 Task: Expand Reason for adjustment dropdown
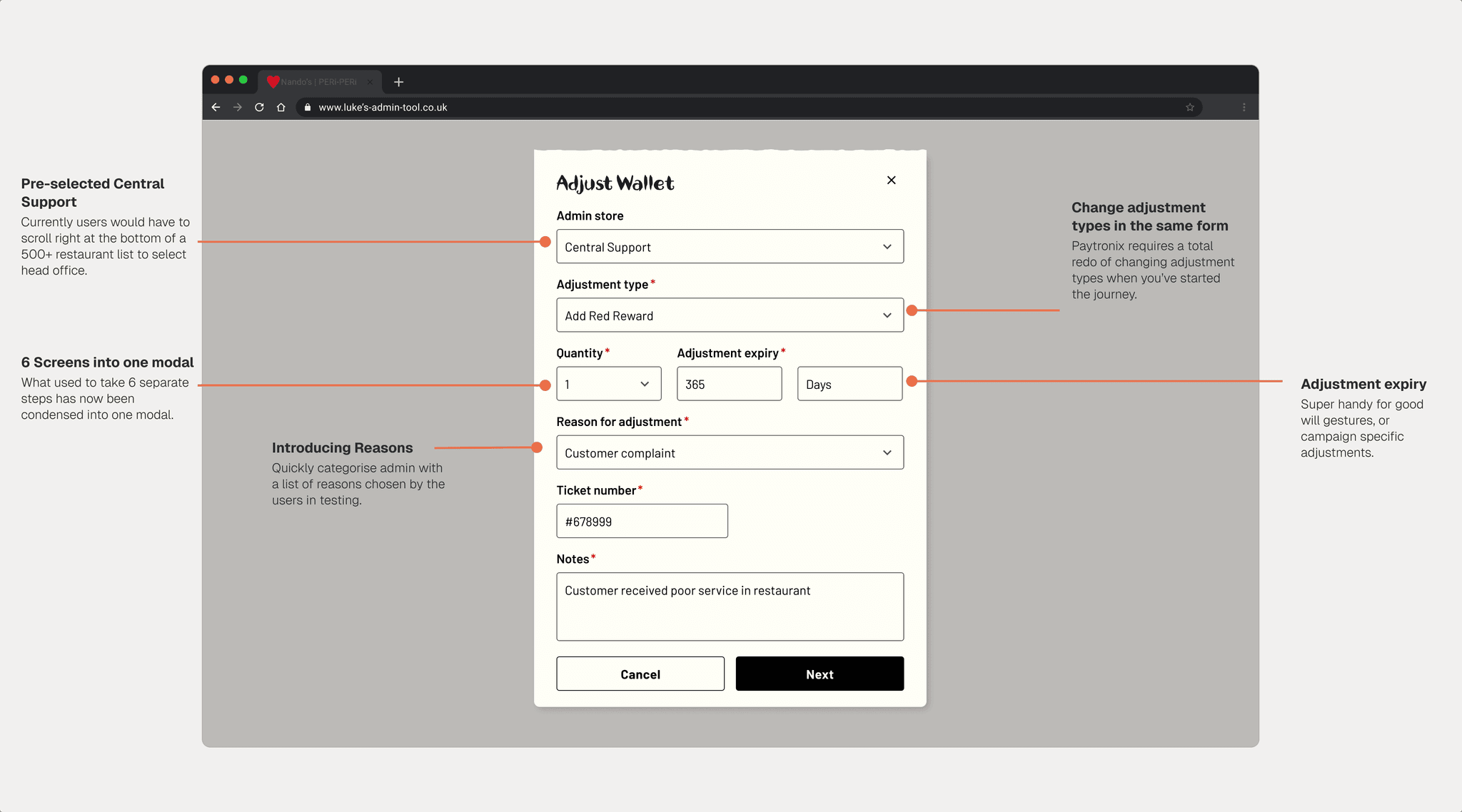click(730, 452)
